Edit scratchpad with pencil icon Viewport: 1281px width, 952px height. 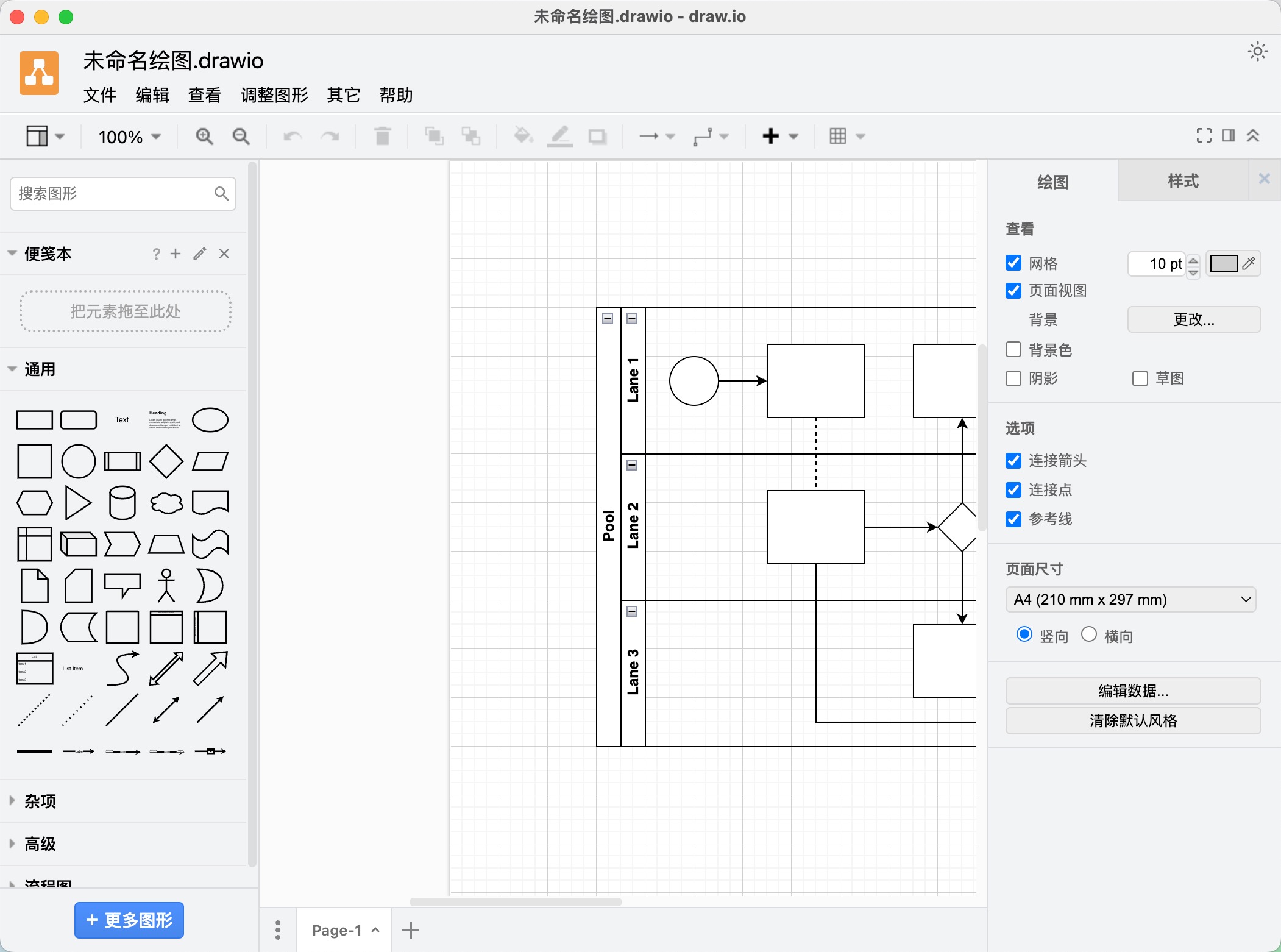[x=200, y=254]
